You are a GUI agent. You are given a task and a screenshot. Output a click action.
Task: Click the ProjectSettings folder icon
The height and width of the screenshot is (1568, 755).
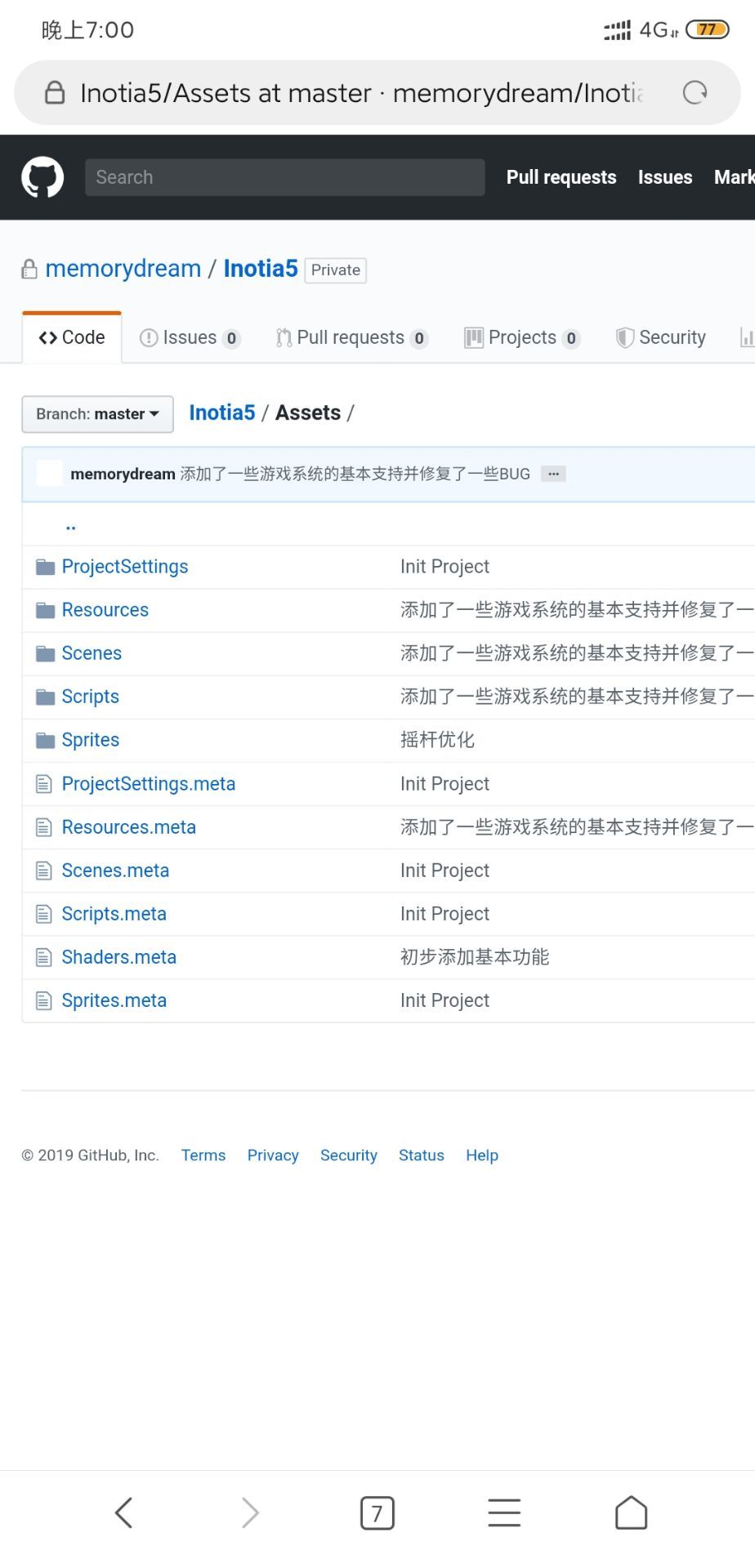[x=46, y=567]
